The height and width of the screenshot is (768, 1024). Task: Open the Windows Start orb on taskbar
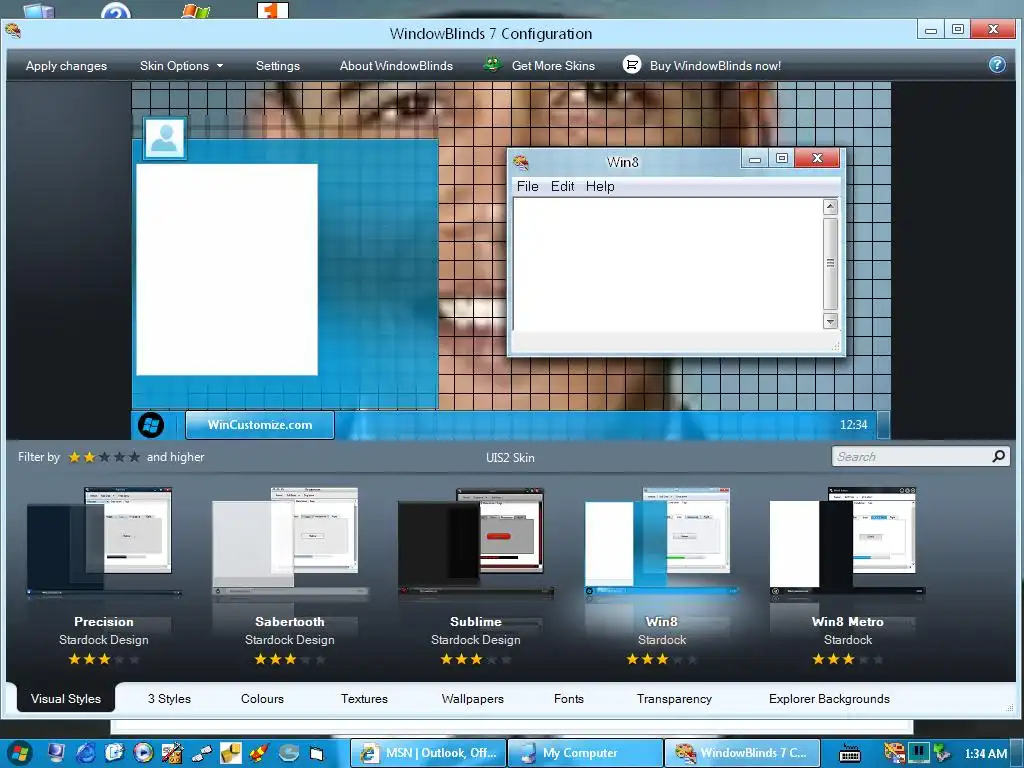coord(20,753)
